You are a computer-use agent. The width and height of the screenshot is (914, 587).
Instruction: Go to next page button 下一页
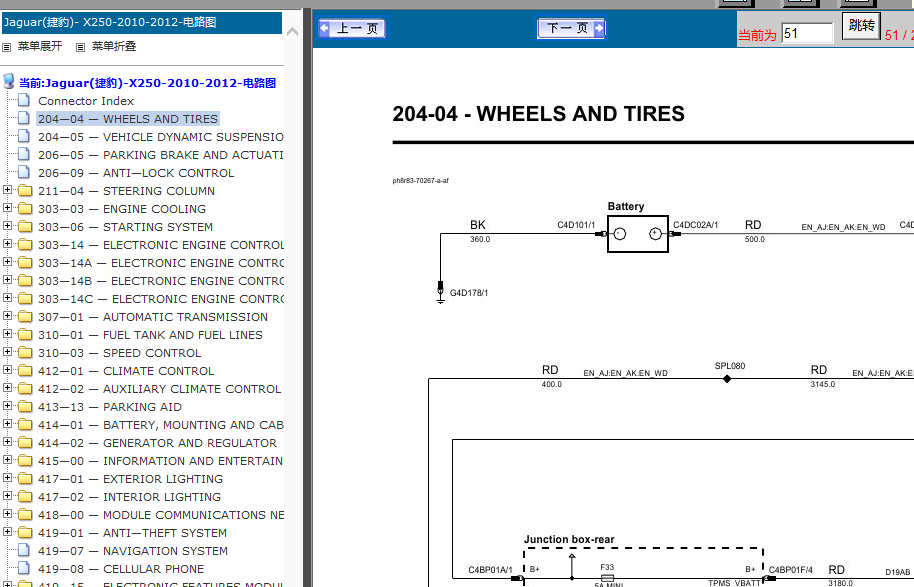tap(571, 28)
